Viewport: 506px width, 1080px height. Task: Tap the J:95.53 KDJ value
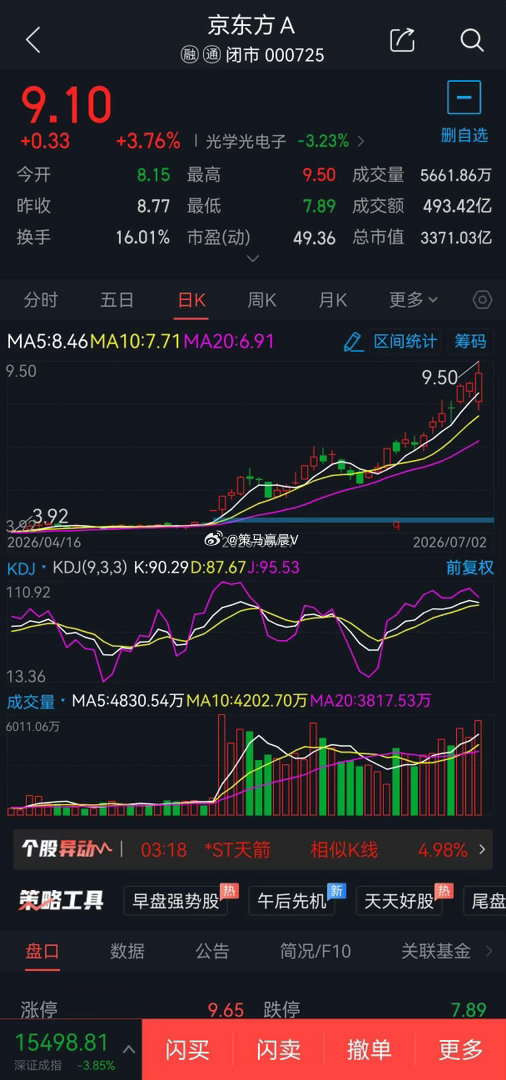point(274,568)
